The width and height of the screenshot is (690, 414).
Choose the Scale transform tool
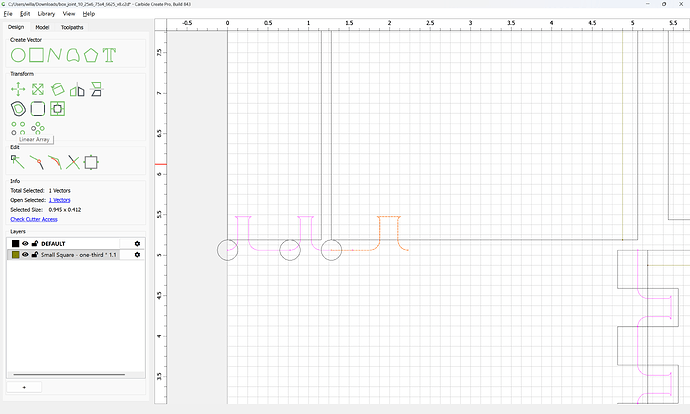38,89
